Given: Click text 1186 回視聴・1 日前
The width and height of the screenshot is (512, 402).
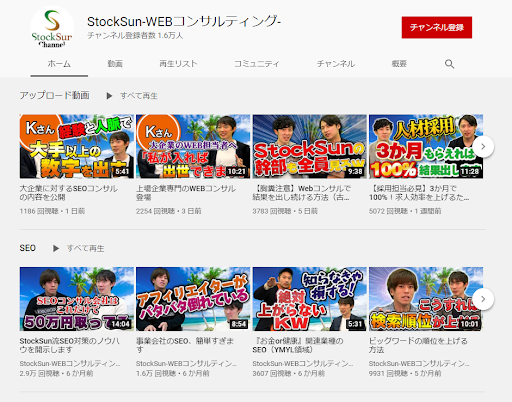Looking at the screenshot, I should pyautogui.click(x=52, y=211).
